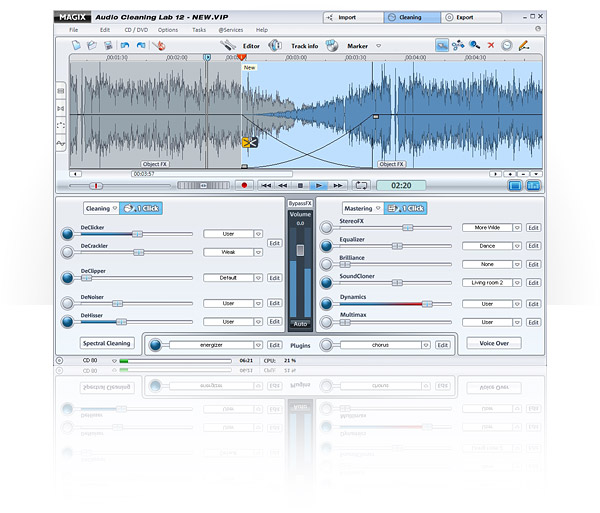Click the object curve tool in the toolbar
600x513 pixels.
(x=458, y=46)
